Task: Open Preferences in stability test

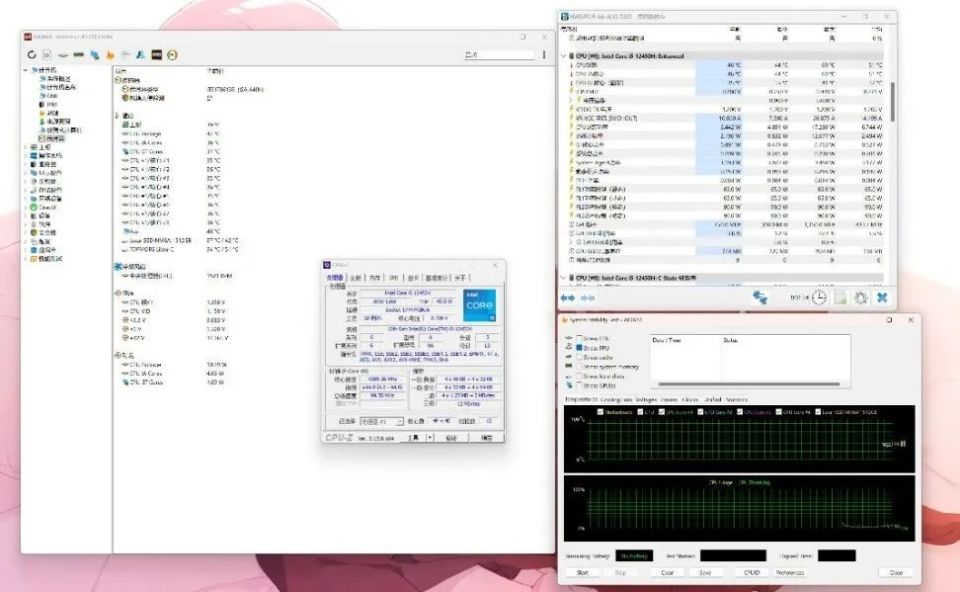Action: point(790,572)
